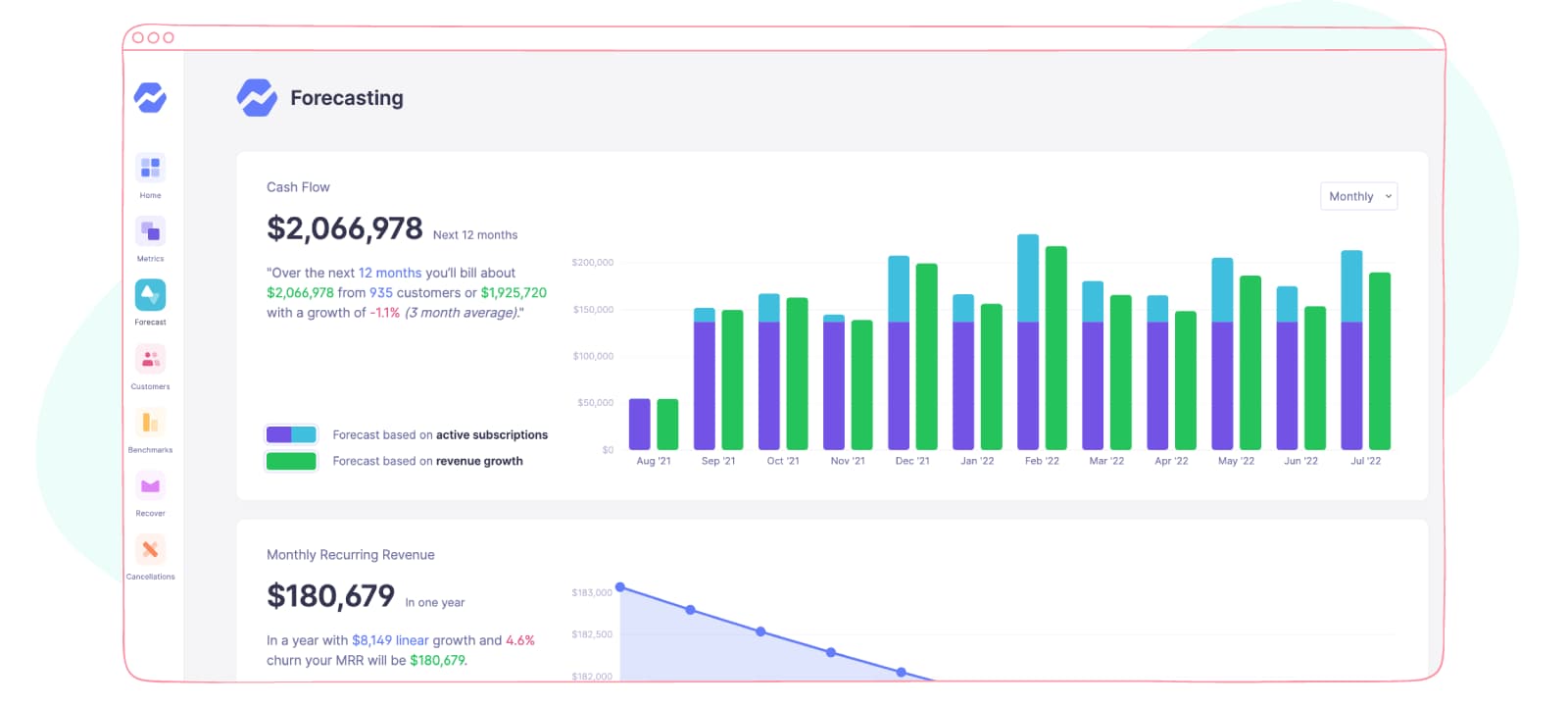Image resolution: width=1568 pixels, height=706 pixels.
Task: Click the Baremetrics logo in the sidebar
Action: [150, 97]
